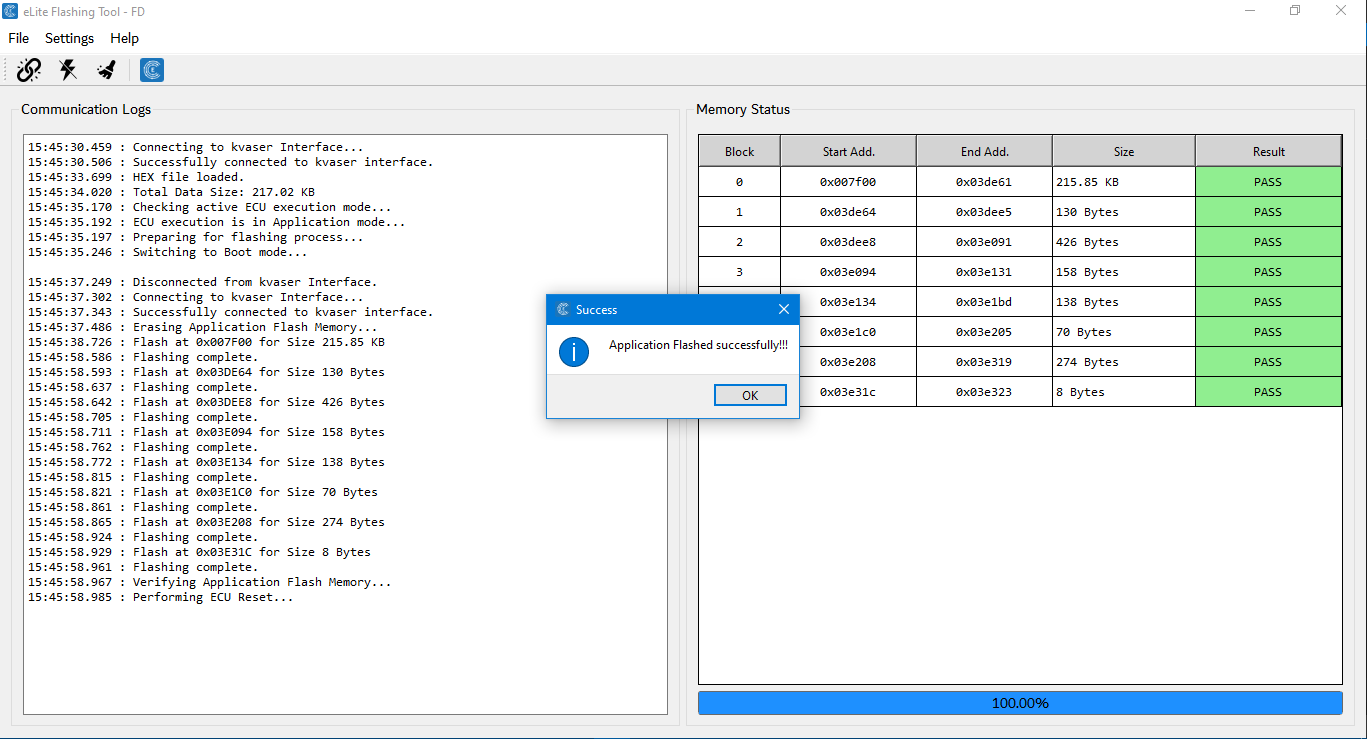Click the 100.00% progress bar
This screenshot has height=739, width=1367.
(1019, 703)
